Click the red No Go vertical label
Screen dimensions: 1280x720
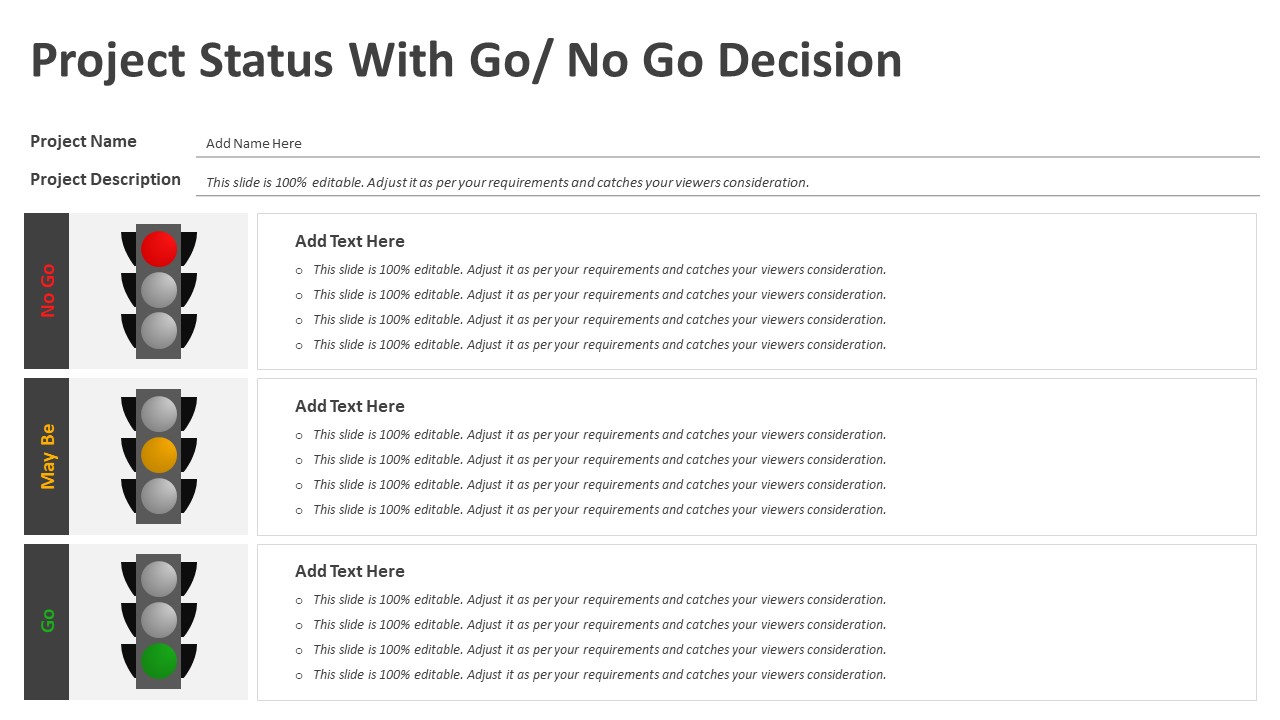coord(47,291)
